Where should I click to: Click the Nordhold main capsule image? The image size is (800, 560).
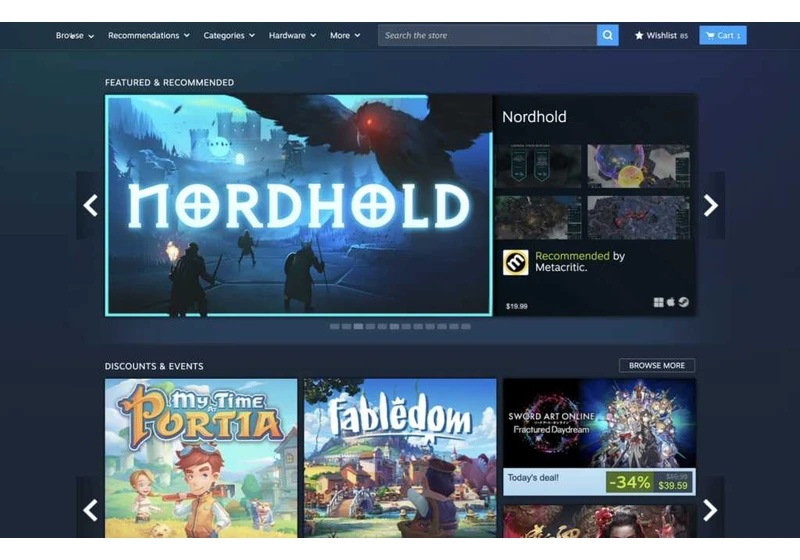298,206
